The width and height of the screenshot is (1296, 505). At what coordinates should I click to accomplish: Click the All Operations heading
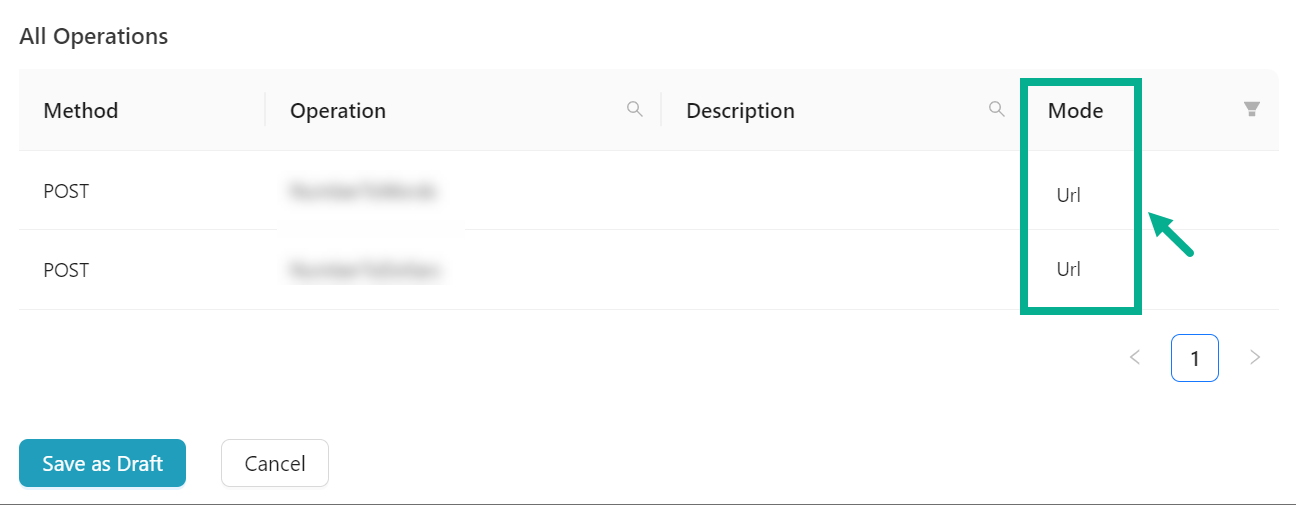coord(94,37)
